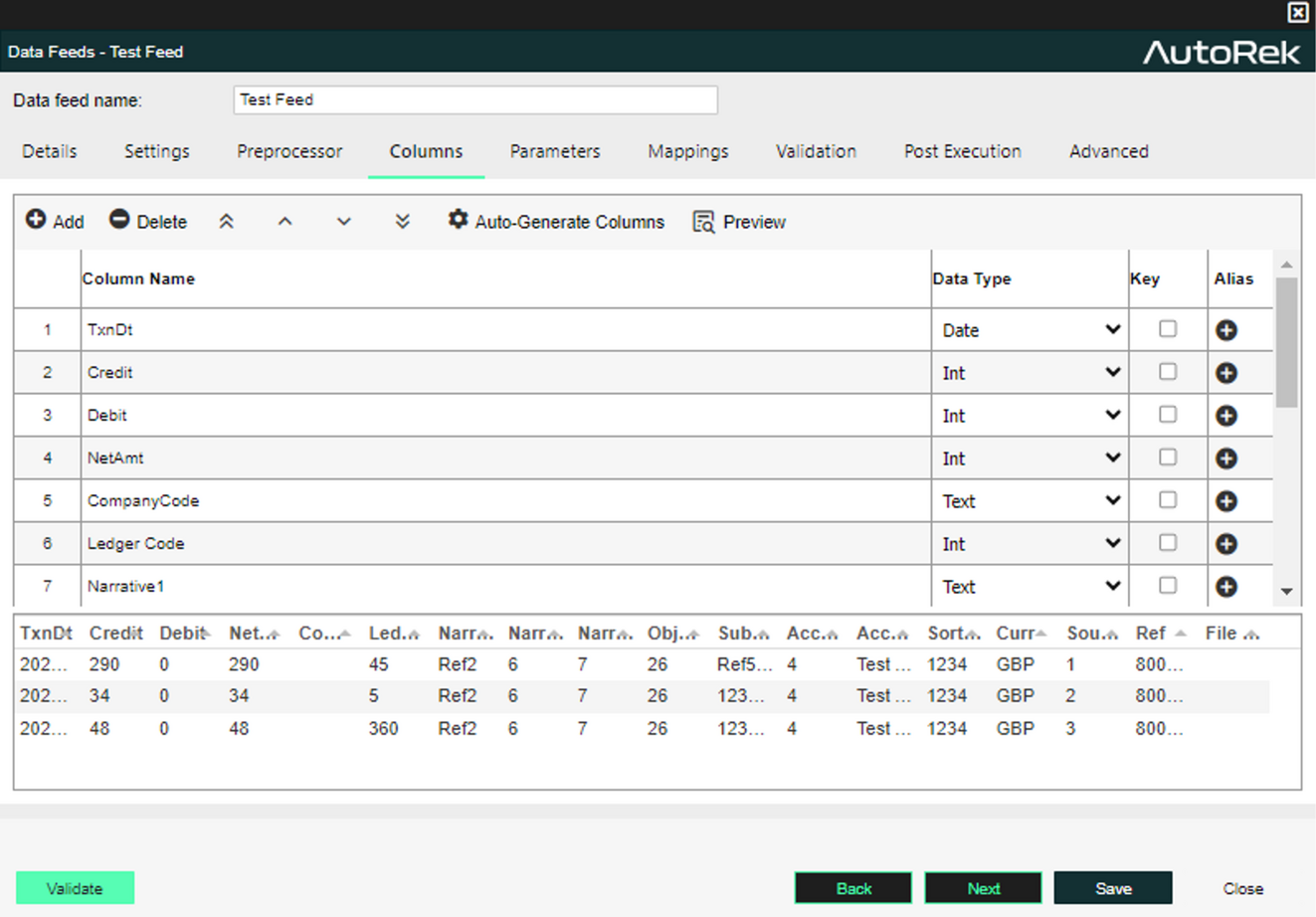Switch to the Mappings tab
The image size is (1316, 917).
[x=687, y=151]
